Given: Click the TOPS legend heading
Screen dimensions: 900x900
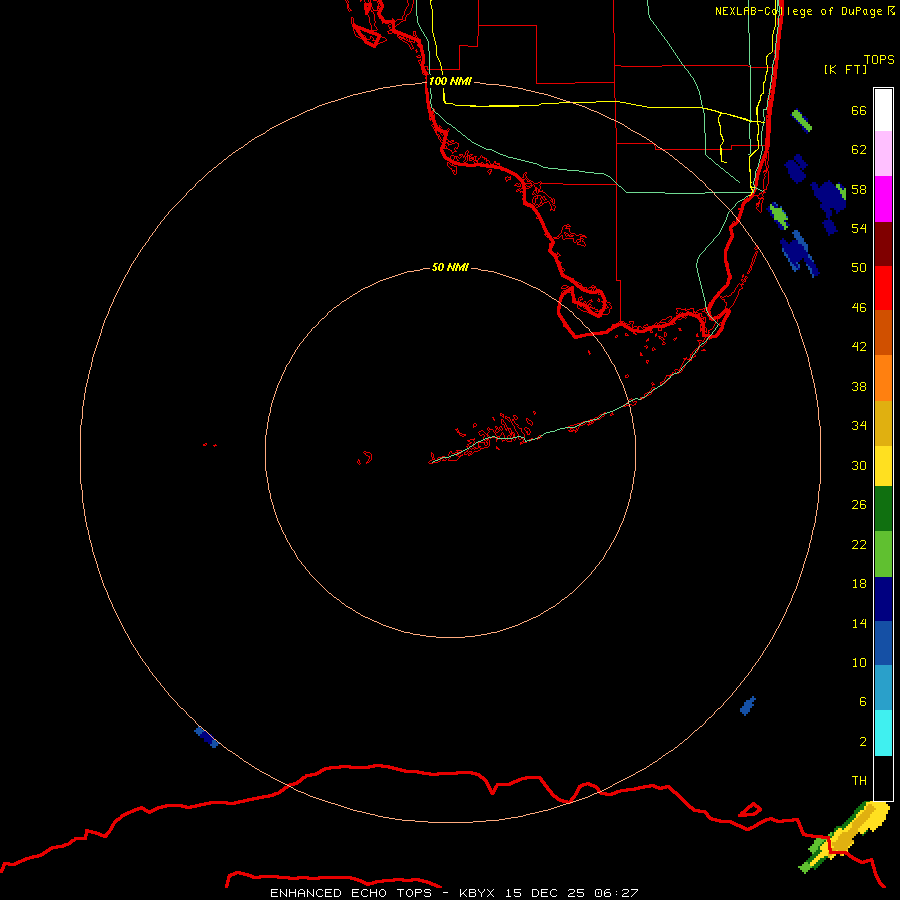Looking at the screenshot, I should (879, 59).
